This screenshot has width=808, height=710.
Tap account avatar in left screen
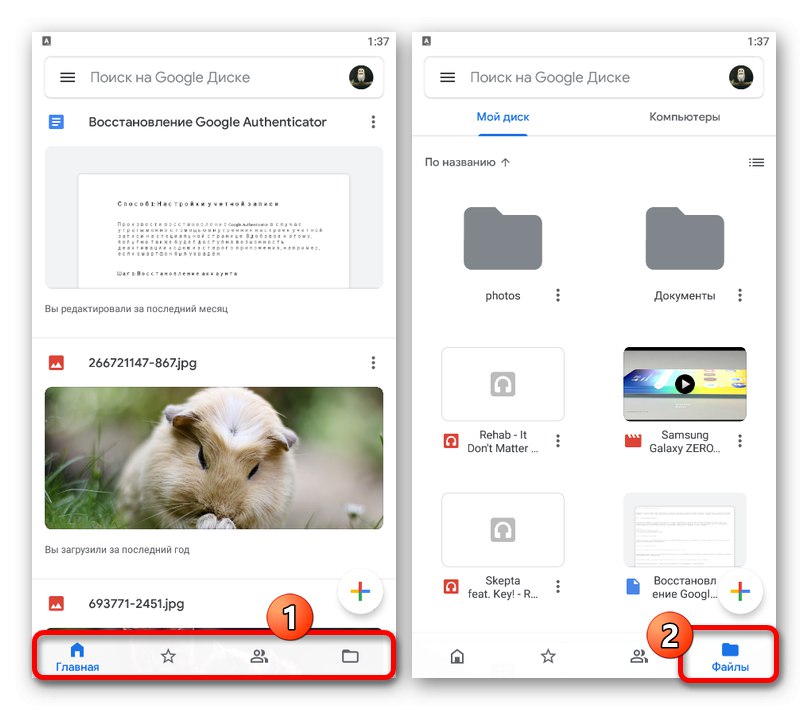pos(361,77)
